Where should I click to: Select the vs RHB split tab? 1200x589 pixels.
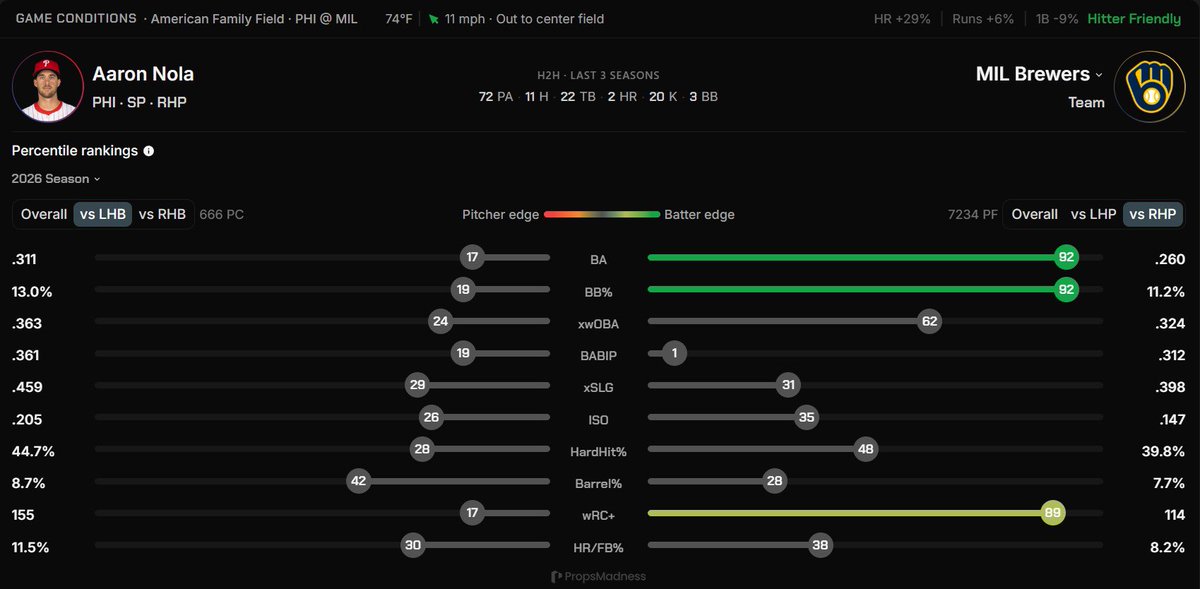coord(162,214)
